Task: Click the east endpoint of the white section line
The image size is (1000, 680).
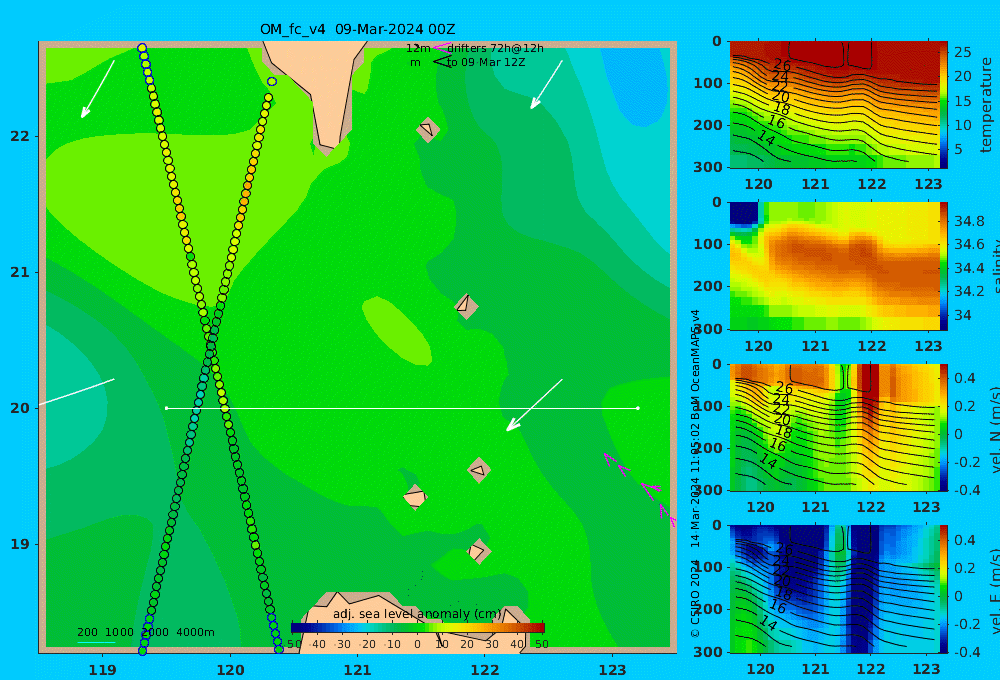Action: 638,408
